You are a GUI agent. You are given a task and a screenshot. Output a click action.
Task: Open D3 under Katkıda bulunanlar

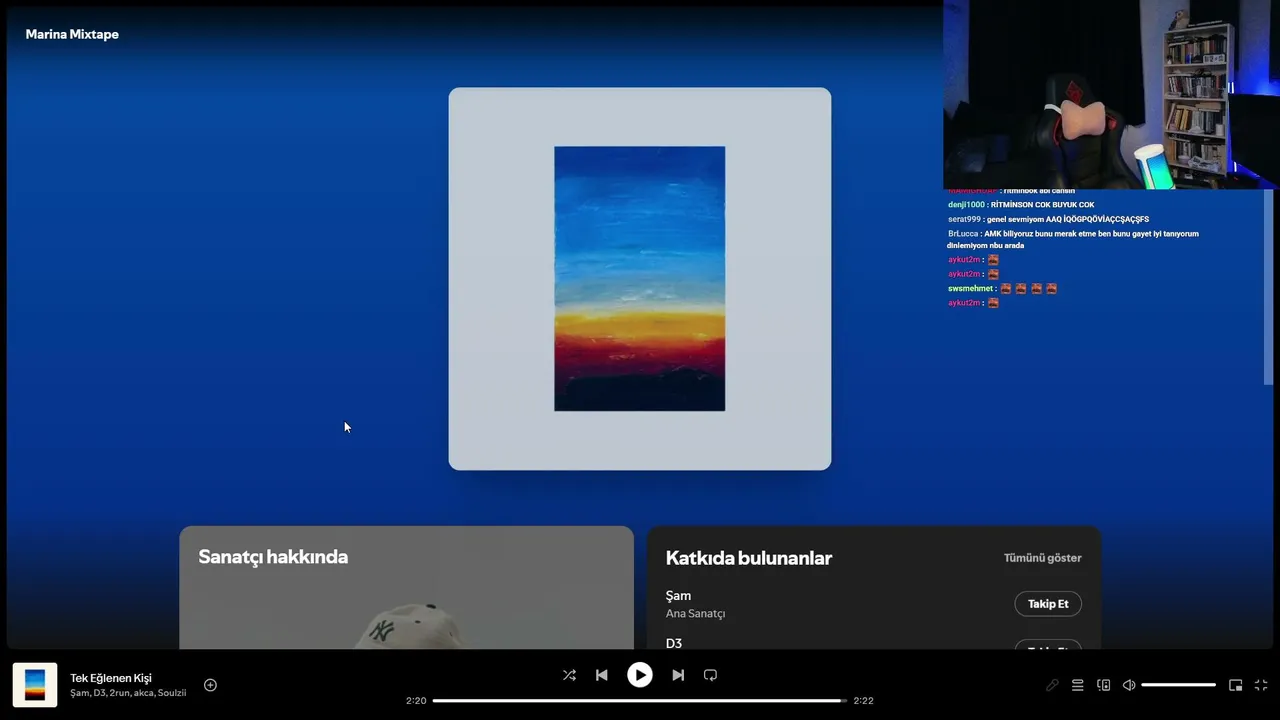[674, 643]
